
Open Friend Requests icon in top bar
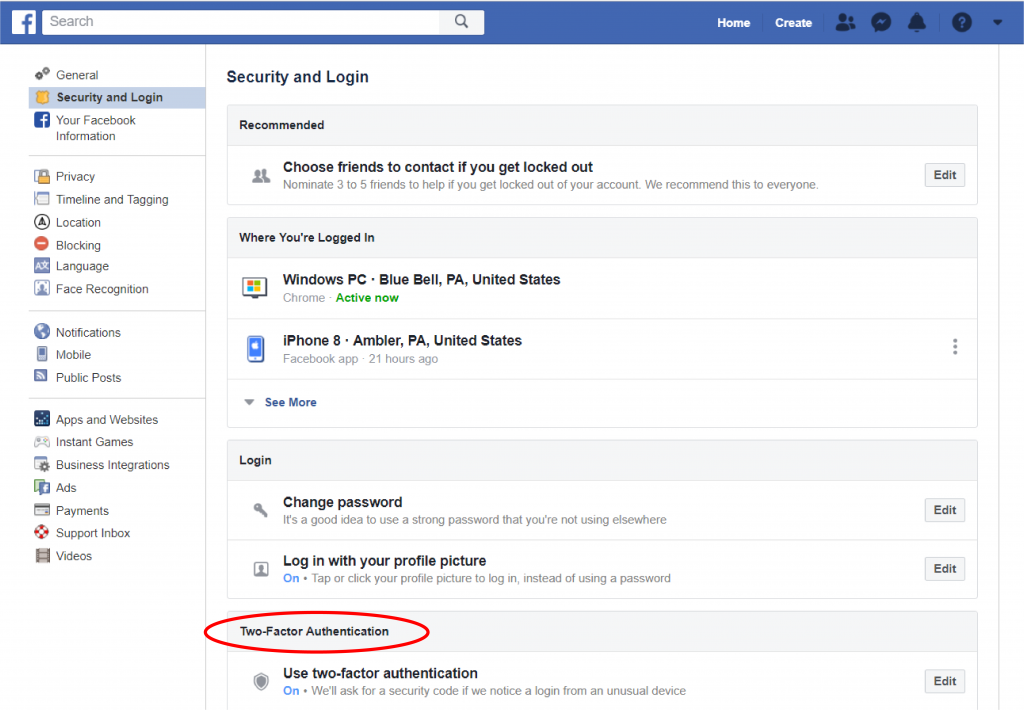[x=845, y=22]
